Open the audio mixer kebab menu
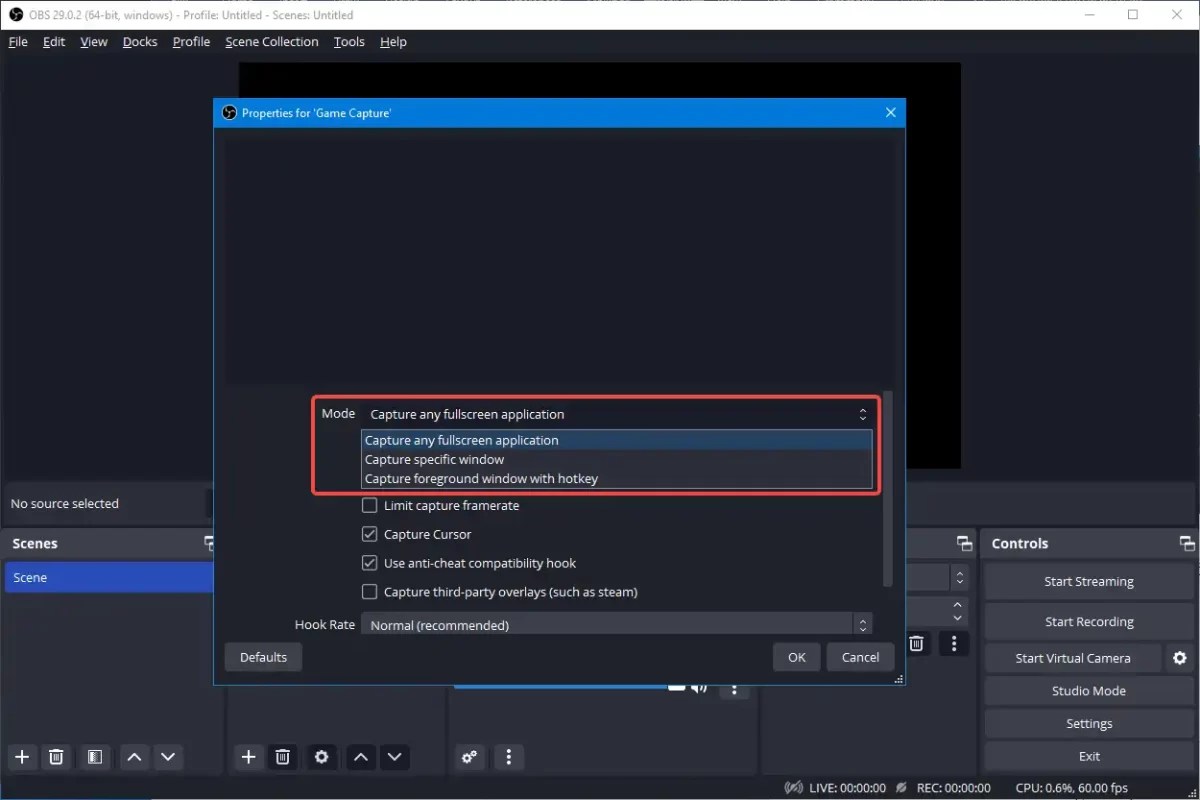Image resolution: width=1200 pixels, height=800 pixels. [x=509, y=757]
